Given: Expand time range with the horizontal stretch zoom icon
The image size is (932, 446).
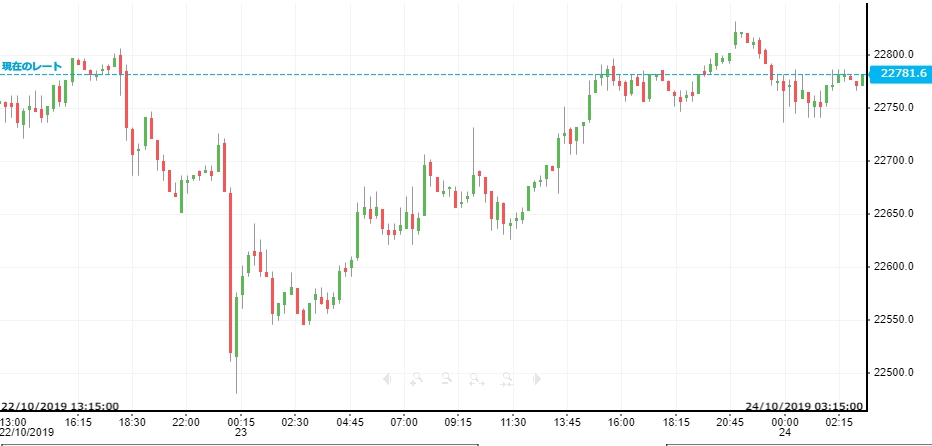Looking at the screenshot, I should pos(477,379).
